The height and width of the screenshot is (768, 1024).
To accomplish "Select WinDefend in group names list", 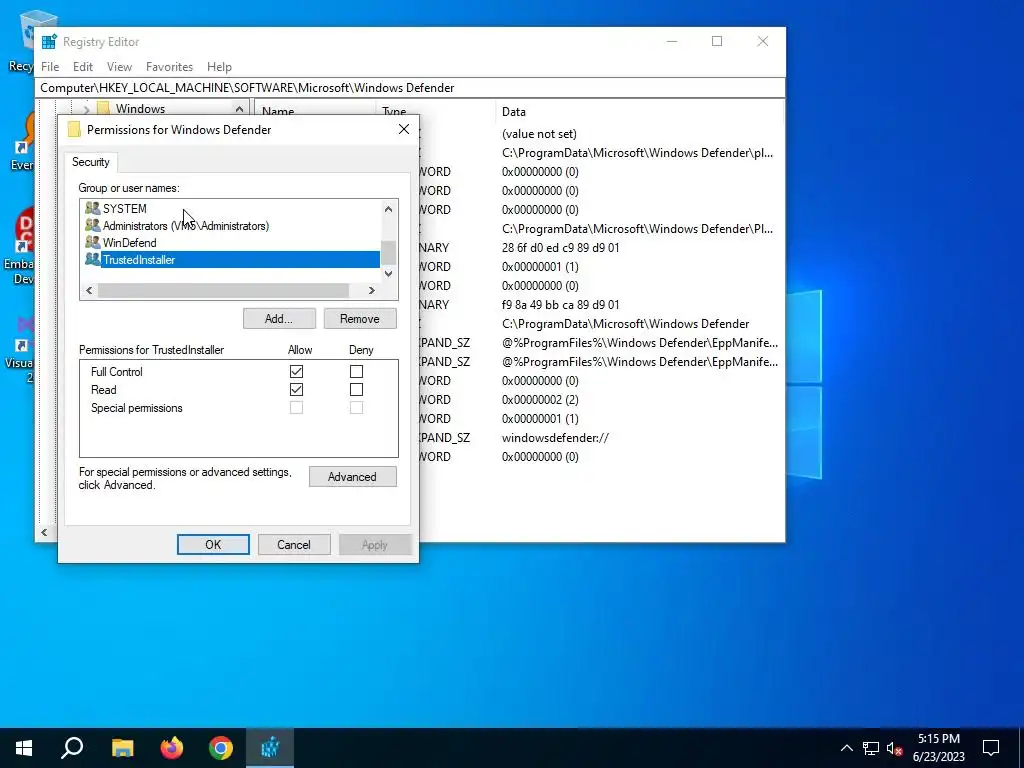I will (x=129, y=242).
